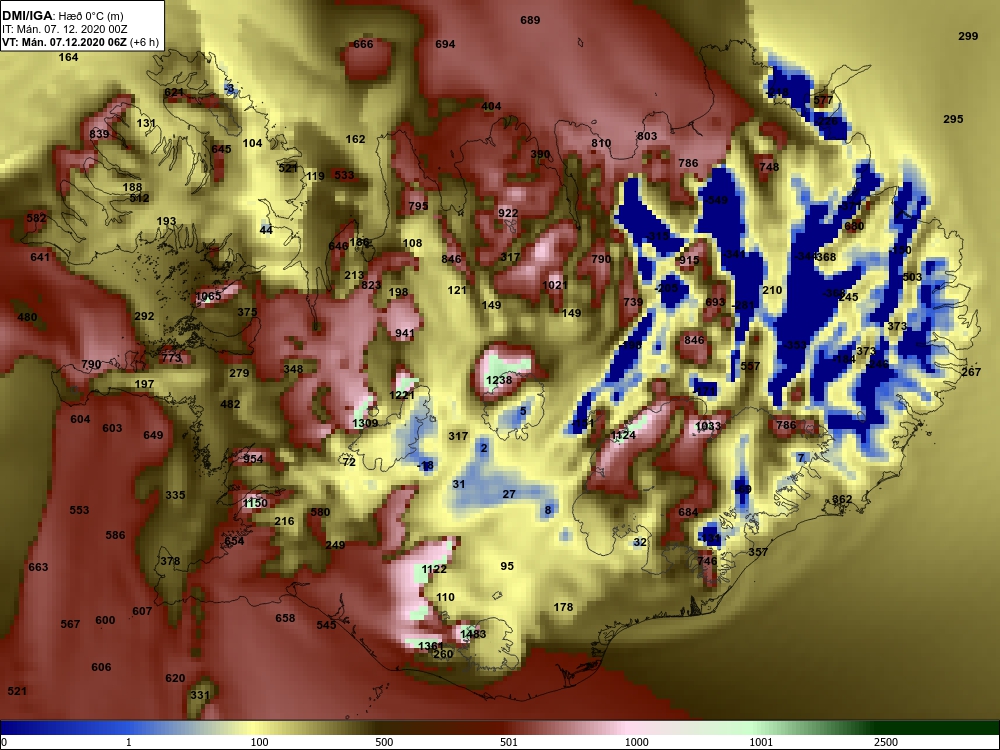
Task: Click the 'DMI/IGA: Hæð 0°C (m)' title text
Action: click(63, 16)
